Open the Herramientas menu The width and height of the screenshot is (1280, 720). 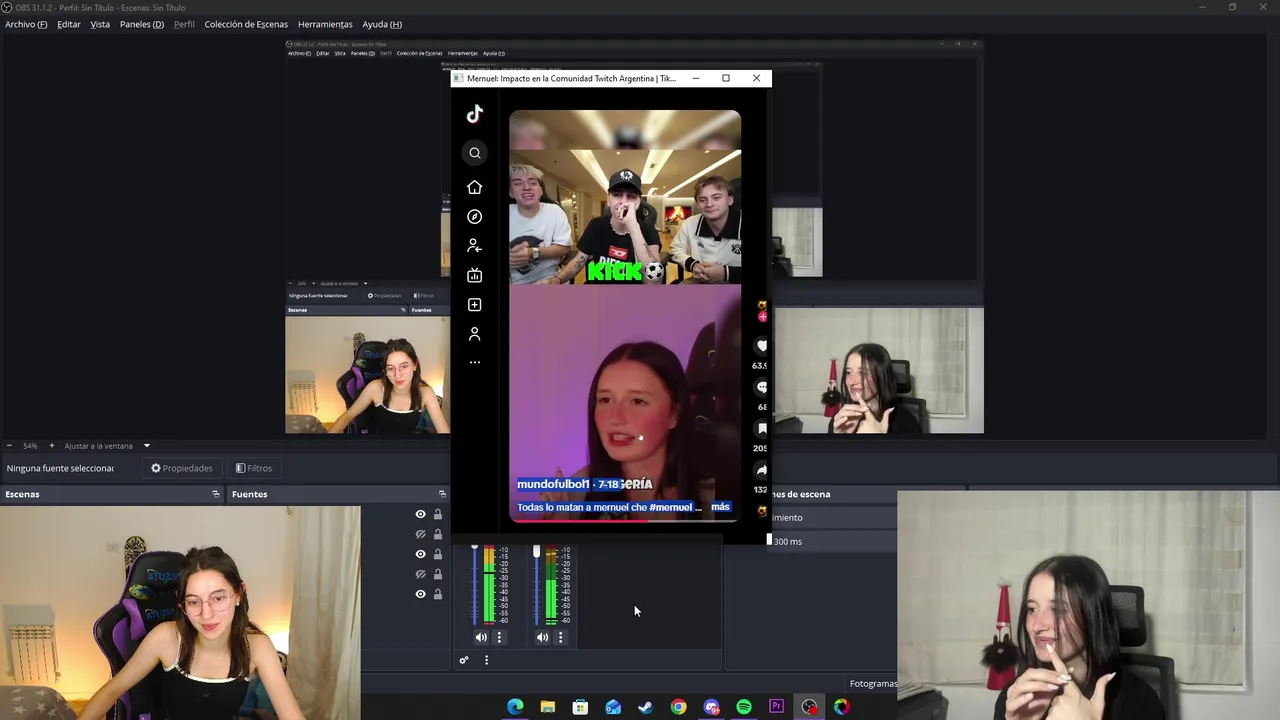[x=325, y=24]
